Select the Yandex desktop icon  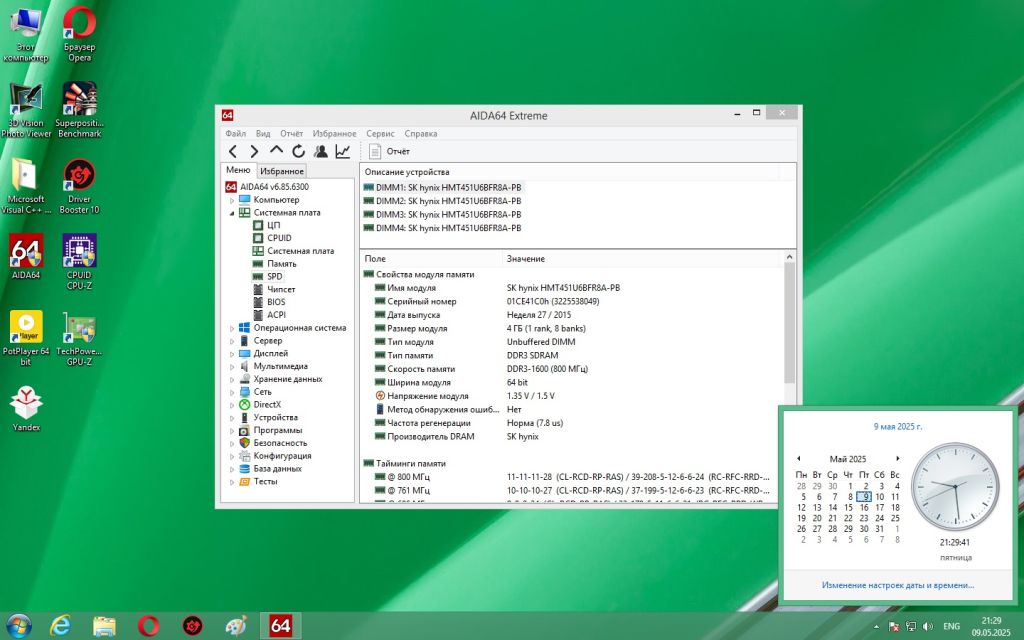point(26,408)
